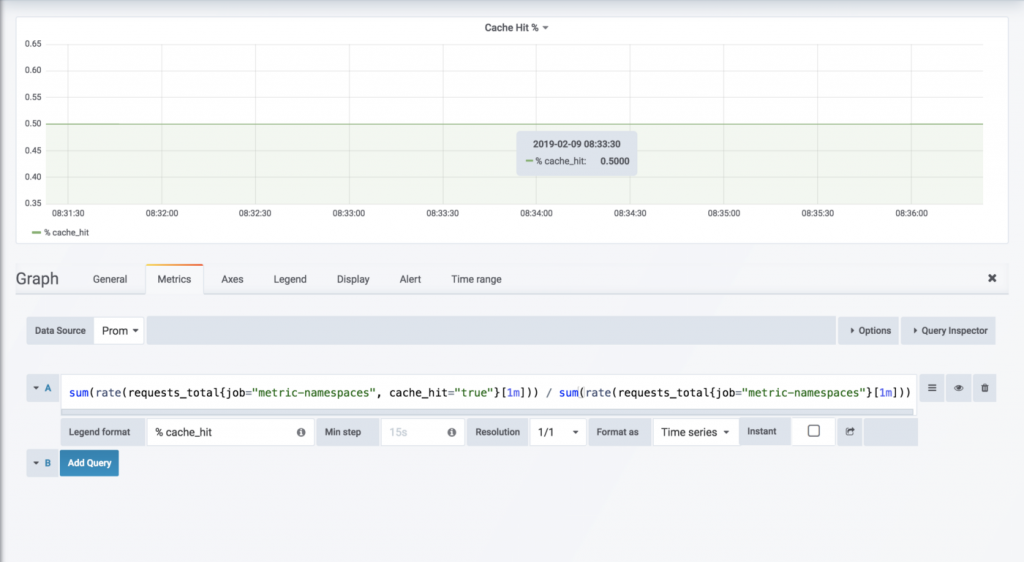Open the Format as Time series dropdown
Screen dimensions: 1024x562
[x=695, y=432]
